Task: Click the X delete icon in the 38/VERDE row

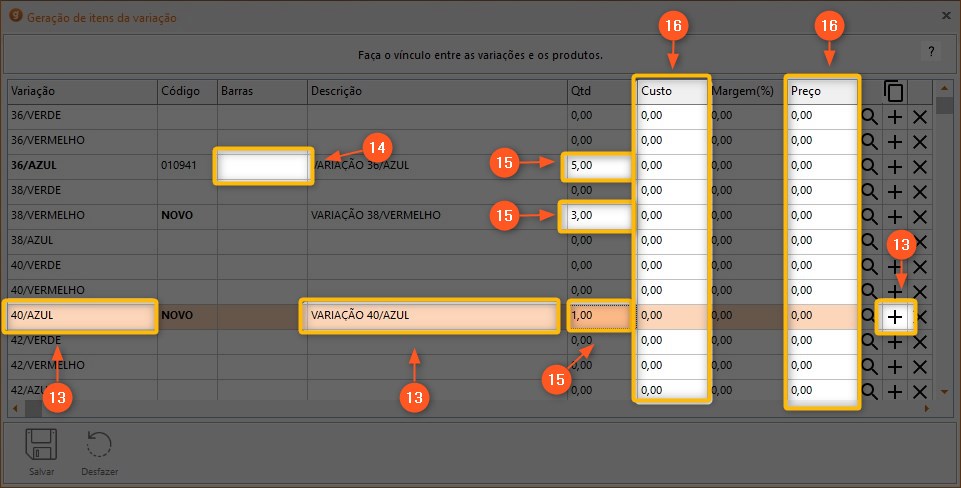Action: tap(919, 191)
